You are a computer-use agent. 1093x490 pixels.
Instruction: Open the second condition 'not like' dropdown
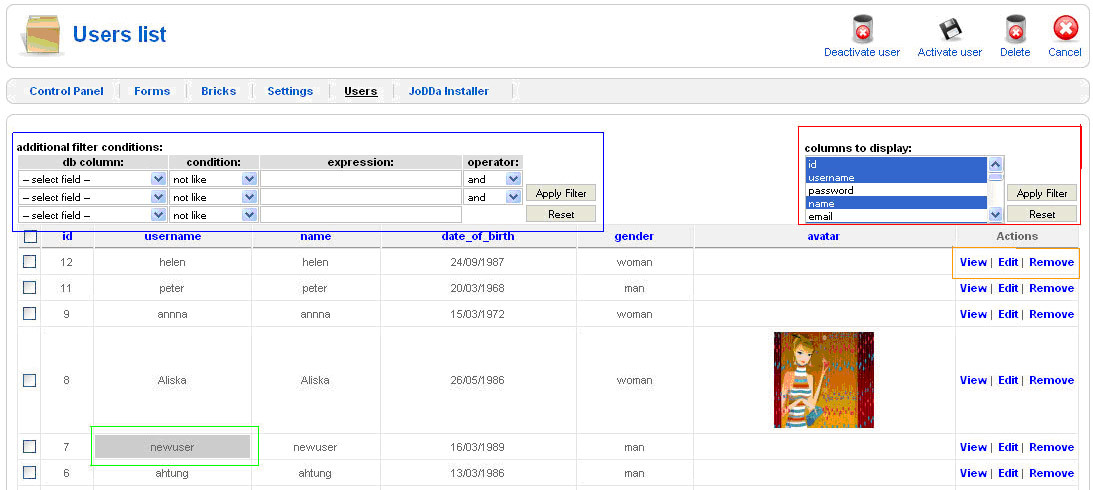[x=213, y=197]
